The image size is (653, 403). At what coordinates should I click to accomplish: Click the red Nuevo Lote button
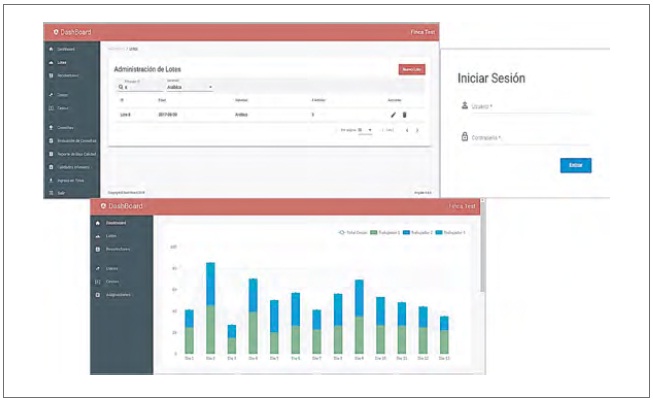point(411,69)
